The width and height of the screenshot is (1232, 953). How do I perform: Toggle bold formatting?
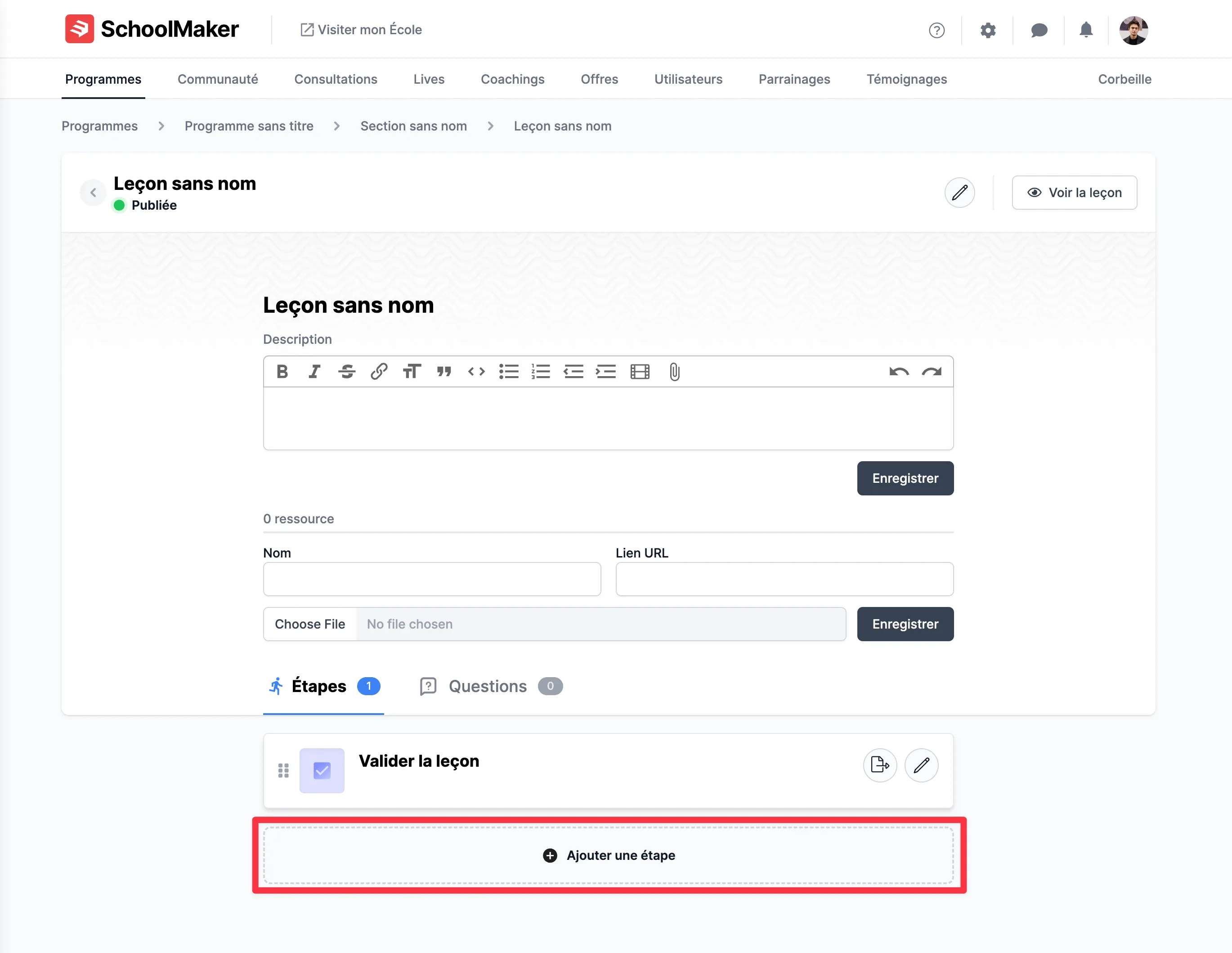click(282, 371)
